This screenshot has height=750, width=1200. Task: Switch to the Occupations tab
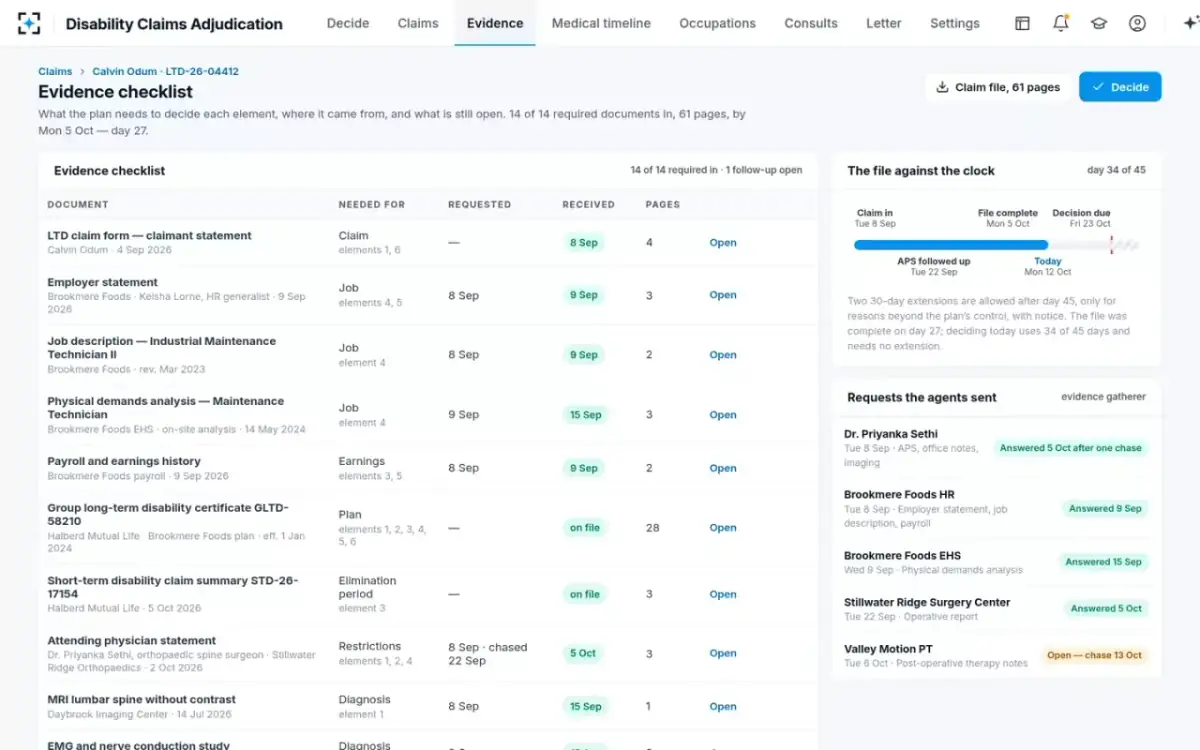(x=717, y=23)
